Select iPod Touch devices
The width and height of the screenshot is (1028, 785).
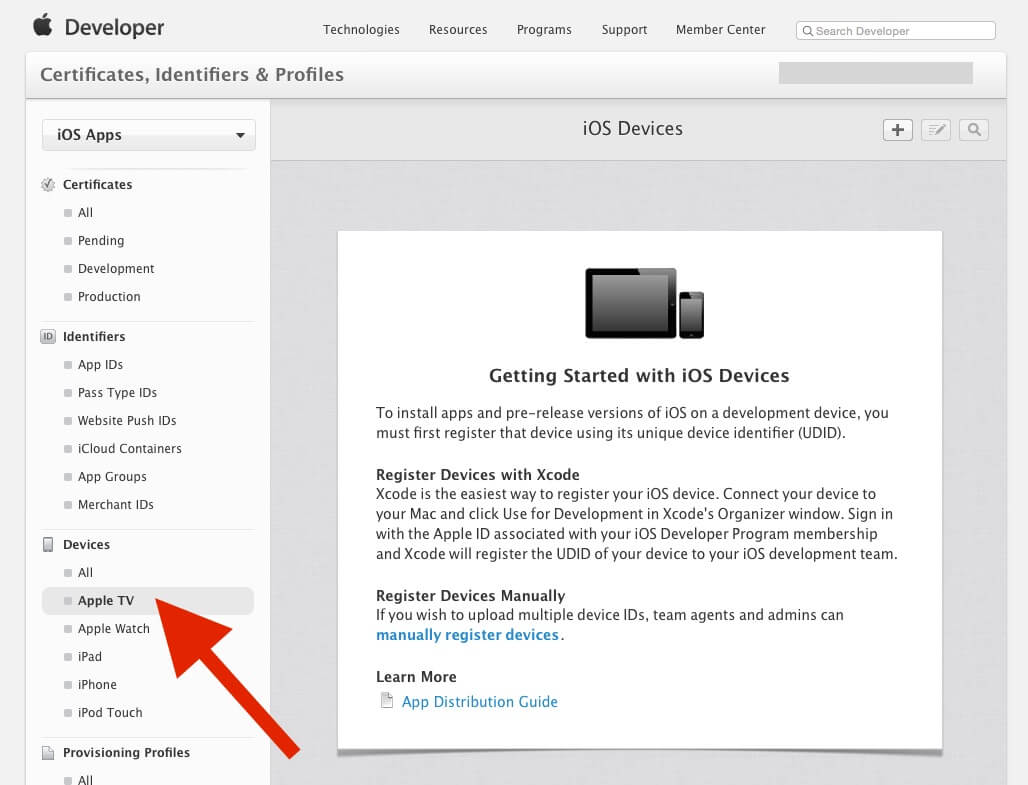(110, 713)
